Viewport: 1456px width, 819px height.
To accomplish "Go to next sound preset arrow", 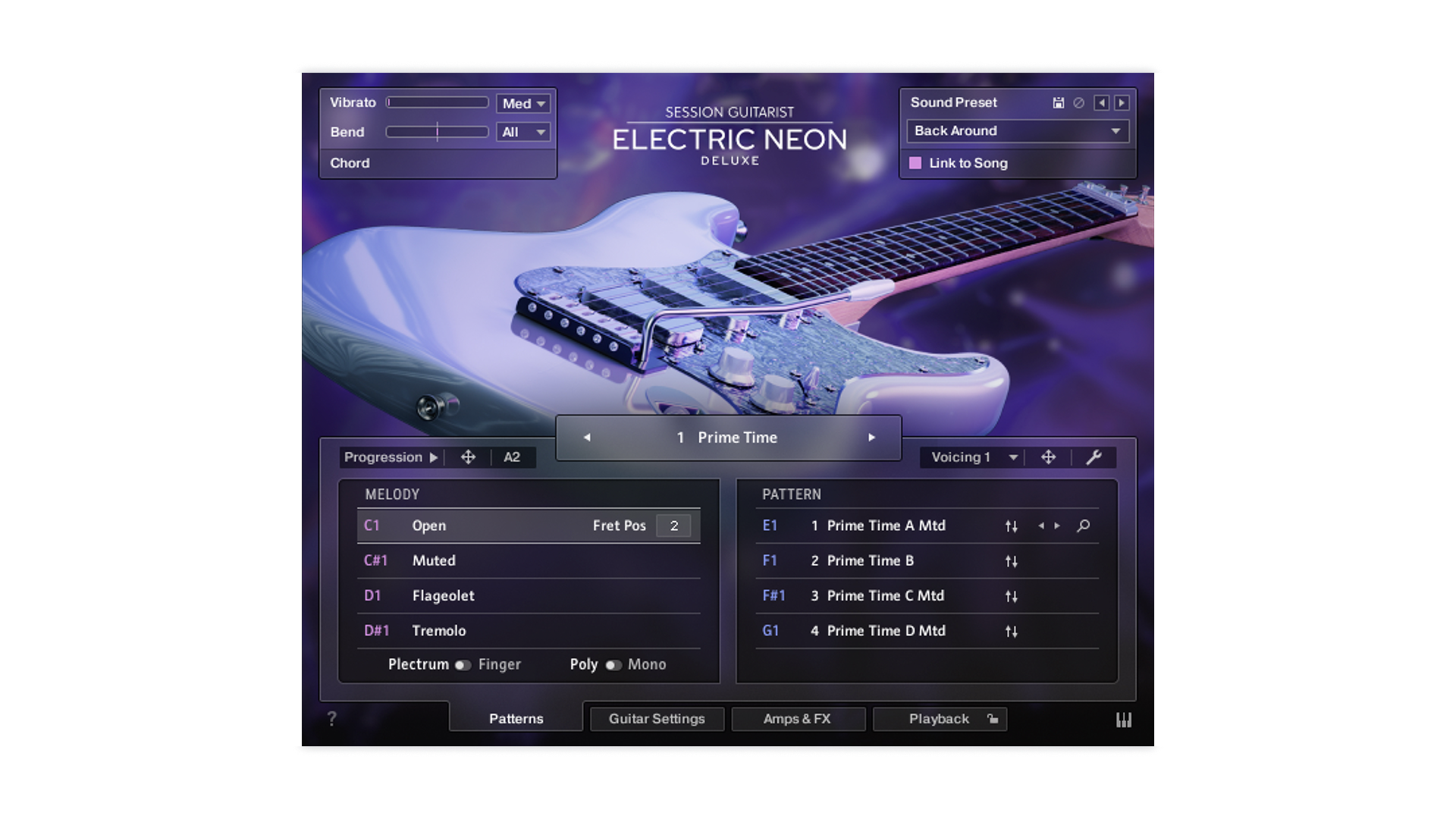I will click(x=1122, y=103).
